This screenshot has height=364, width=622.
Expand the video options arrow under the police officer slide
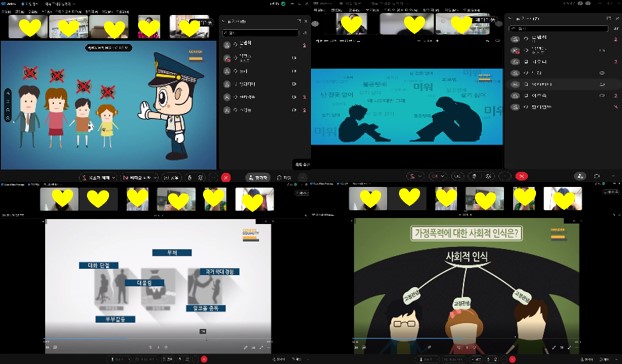pyautogui.click(x=156, y=178)
